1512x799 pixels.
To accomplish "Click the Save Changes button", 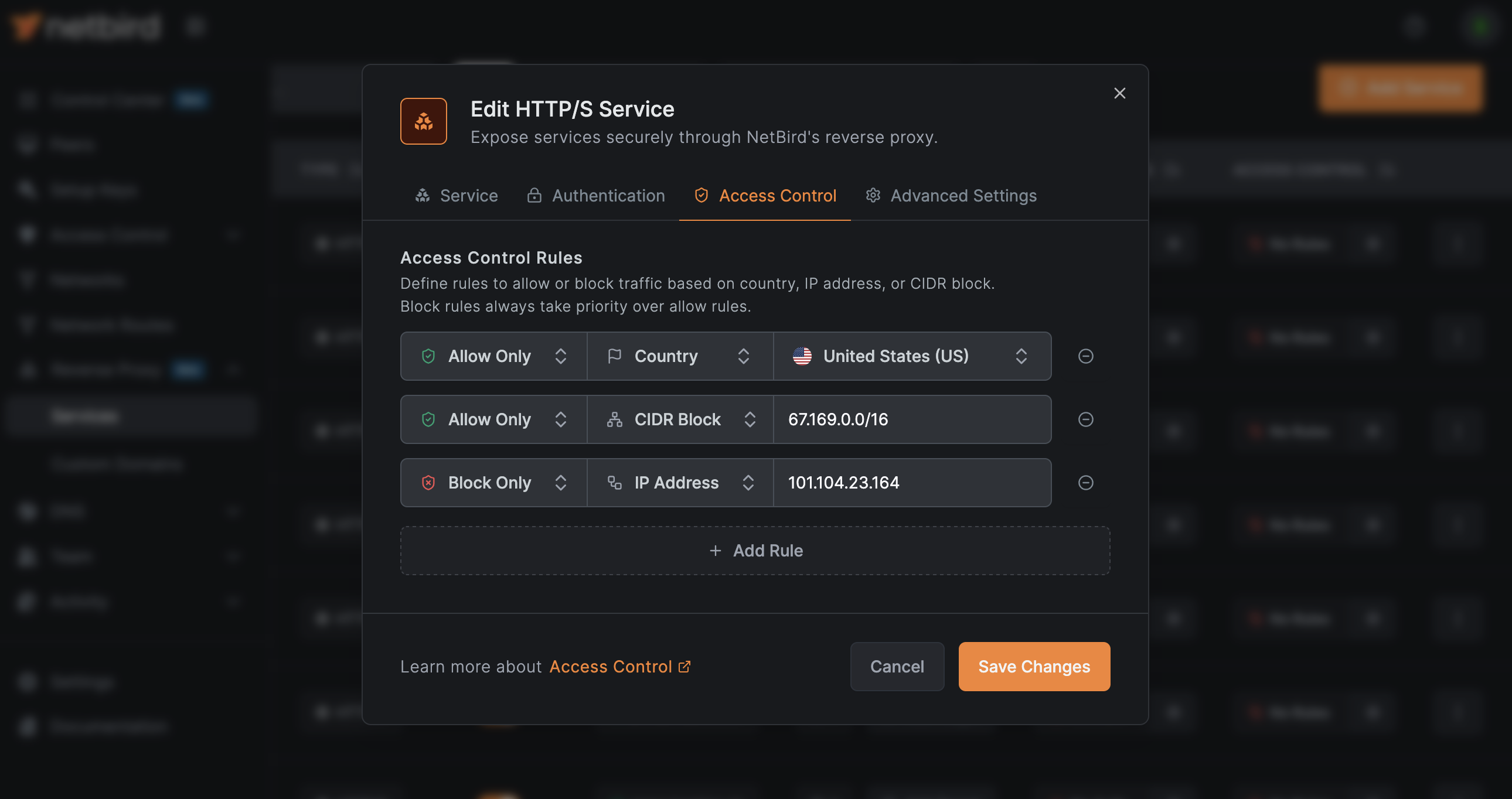I will point(1034,667).
